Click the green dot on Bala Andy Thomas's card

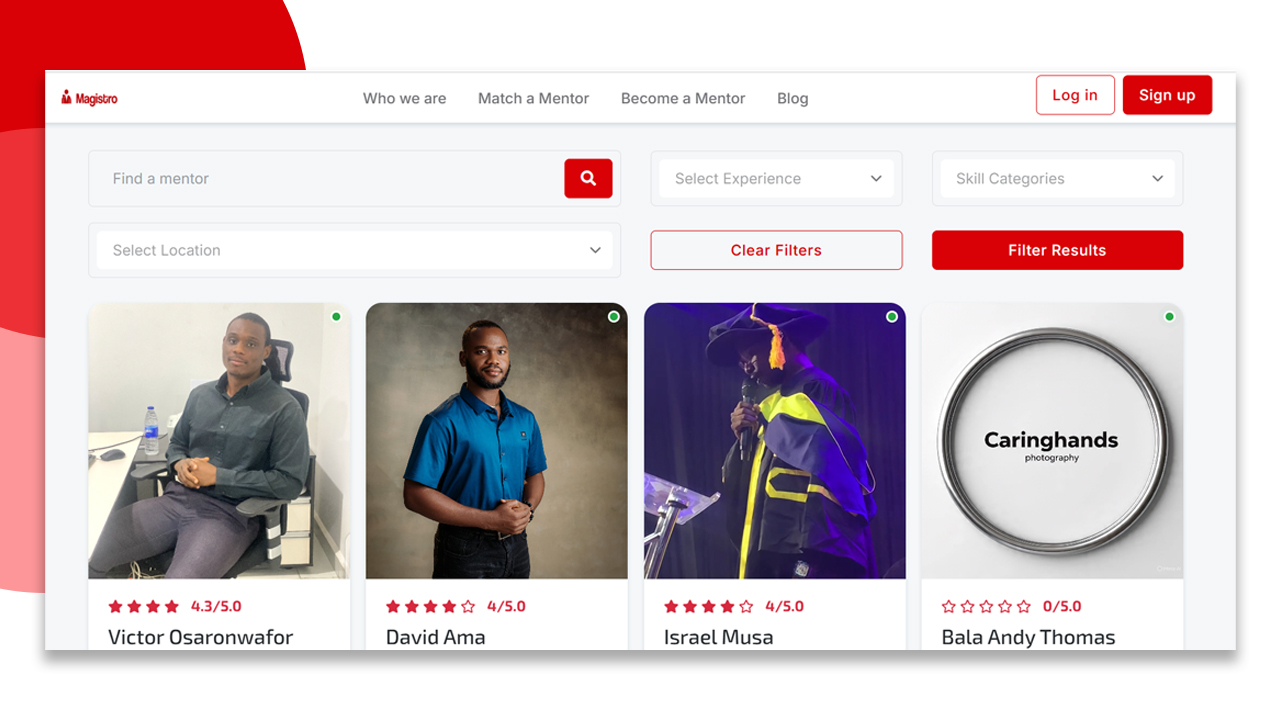1169,317
